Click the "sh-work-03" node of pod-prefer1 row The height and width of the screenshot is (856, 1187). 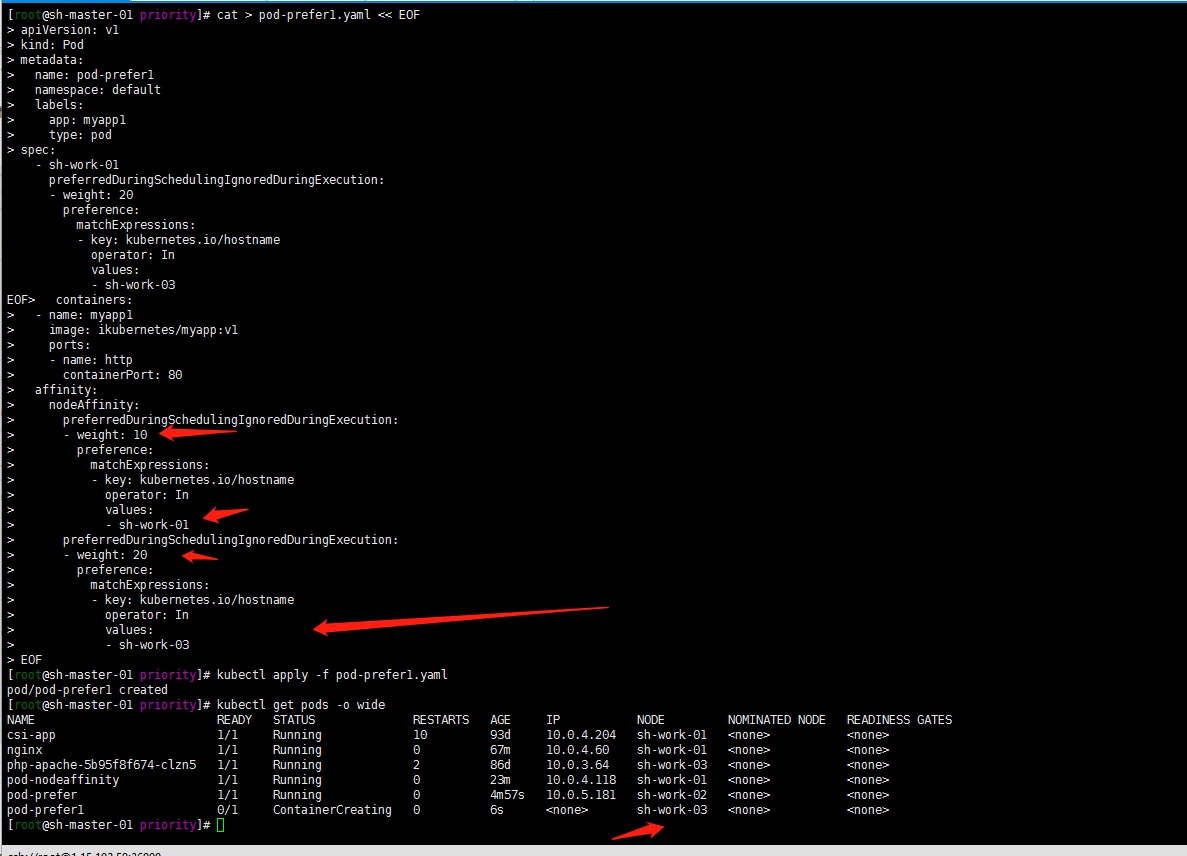pos(671,811)
